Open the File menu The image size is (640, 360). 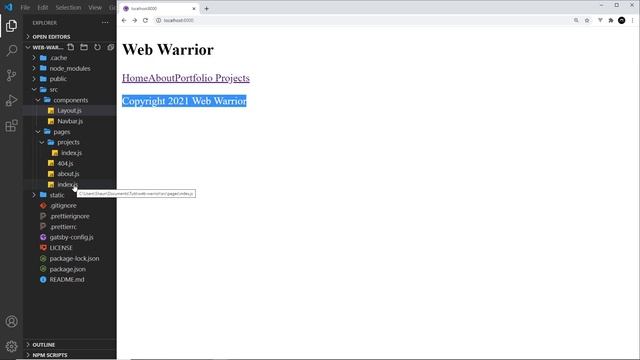tap(25, 7)
